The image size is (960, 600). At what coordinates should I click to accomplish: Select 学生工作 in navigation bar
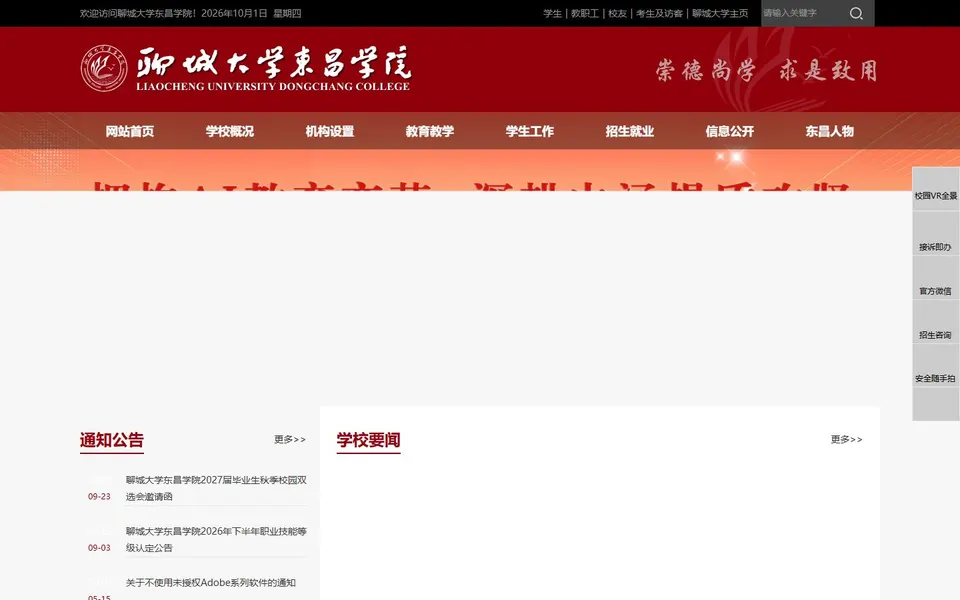pyautogui.click(x=530, y=131)
